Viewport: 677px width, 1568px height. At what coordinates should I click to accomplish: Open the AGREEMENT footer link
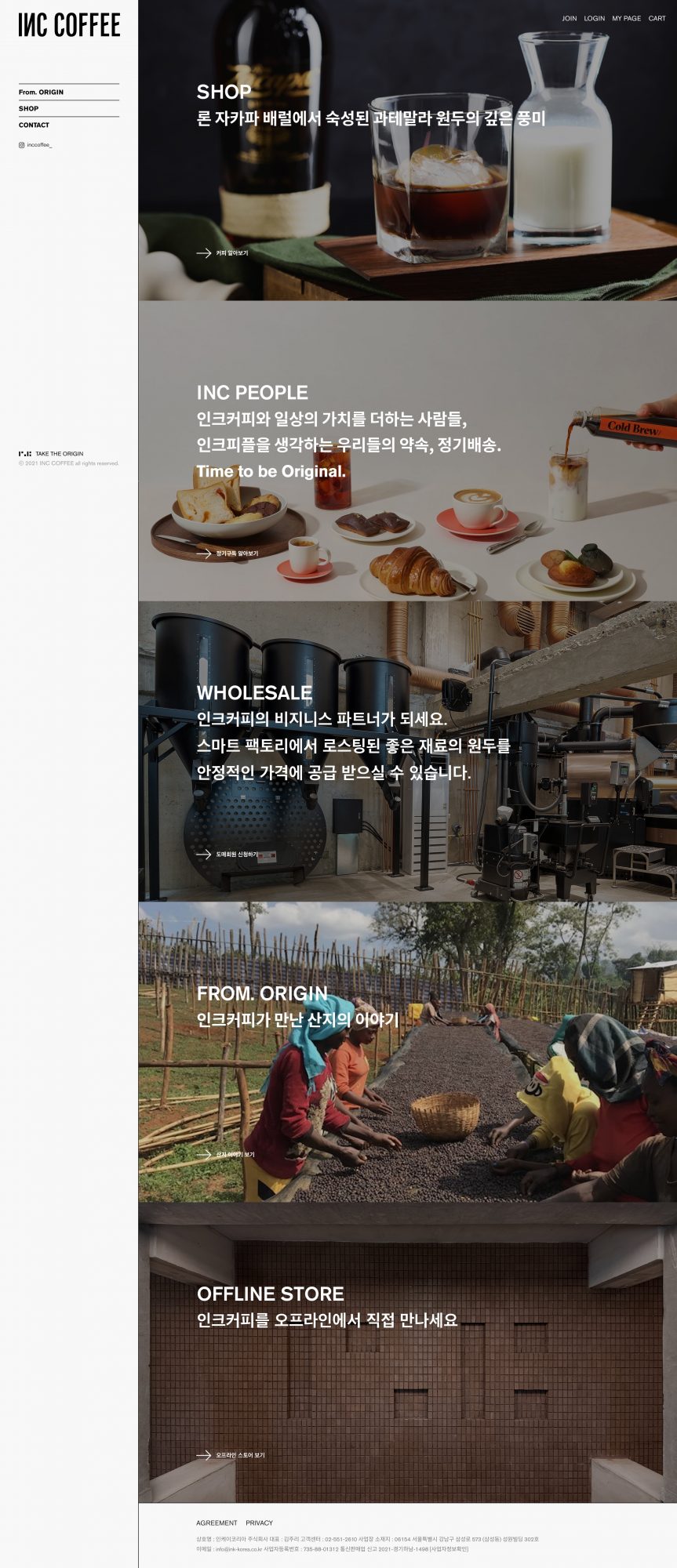(x=217, y=1523)
